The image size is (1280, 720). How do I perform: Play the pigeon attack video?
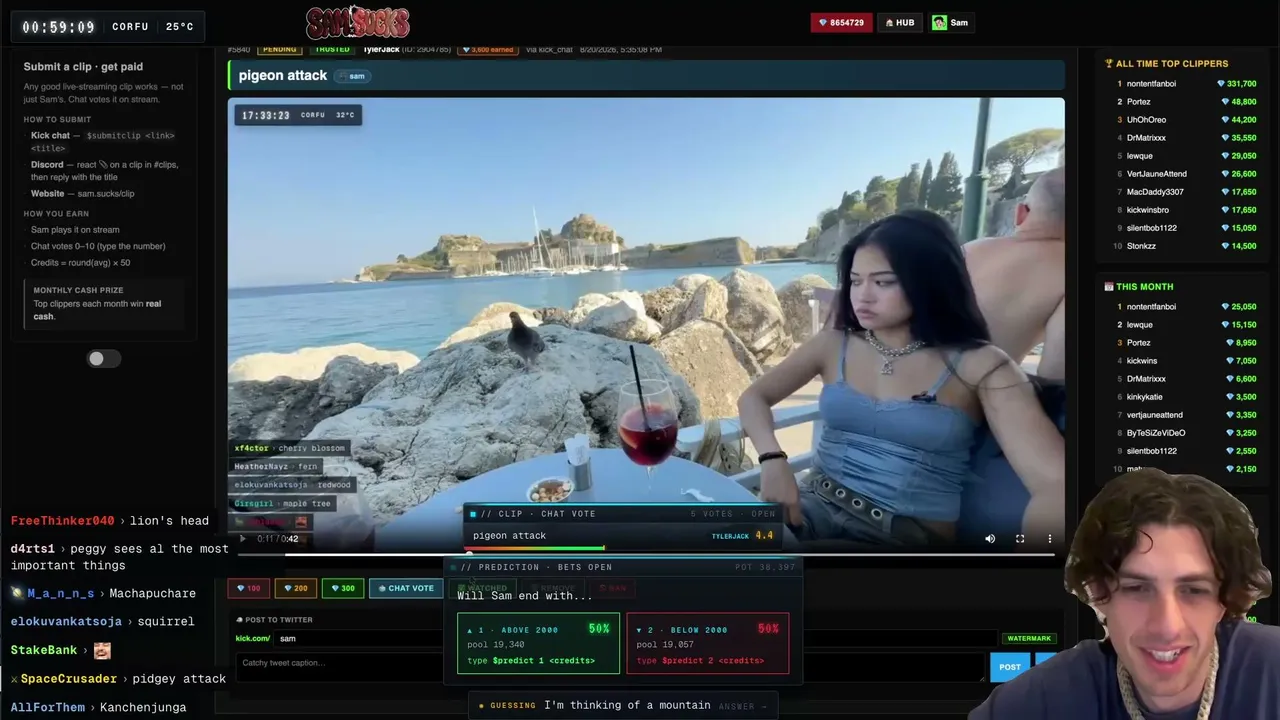click(x=242, y=539)
